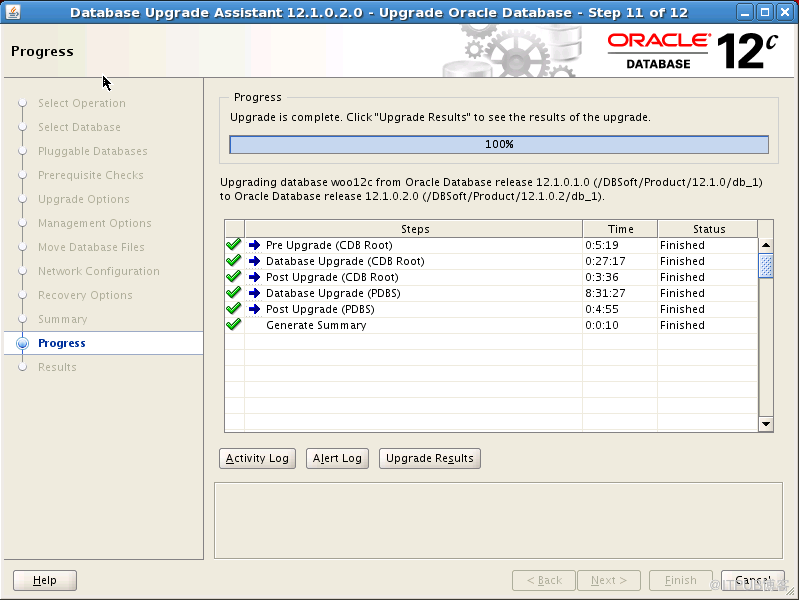This screenshot has height=600, width=799.
Task: Click the blue radio marker beside Progress step
Action: pos(22,343)
